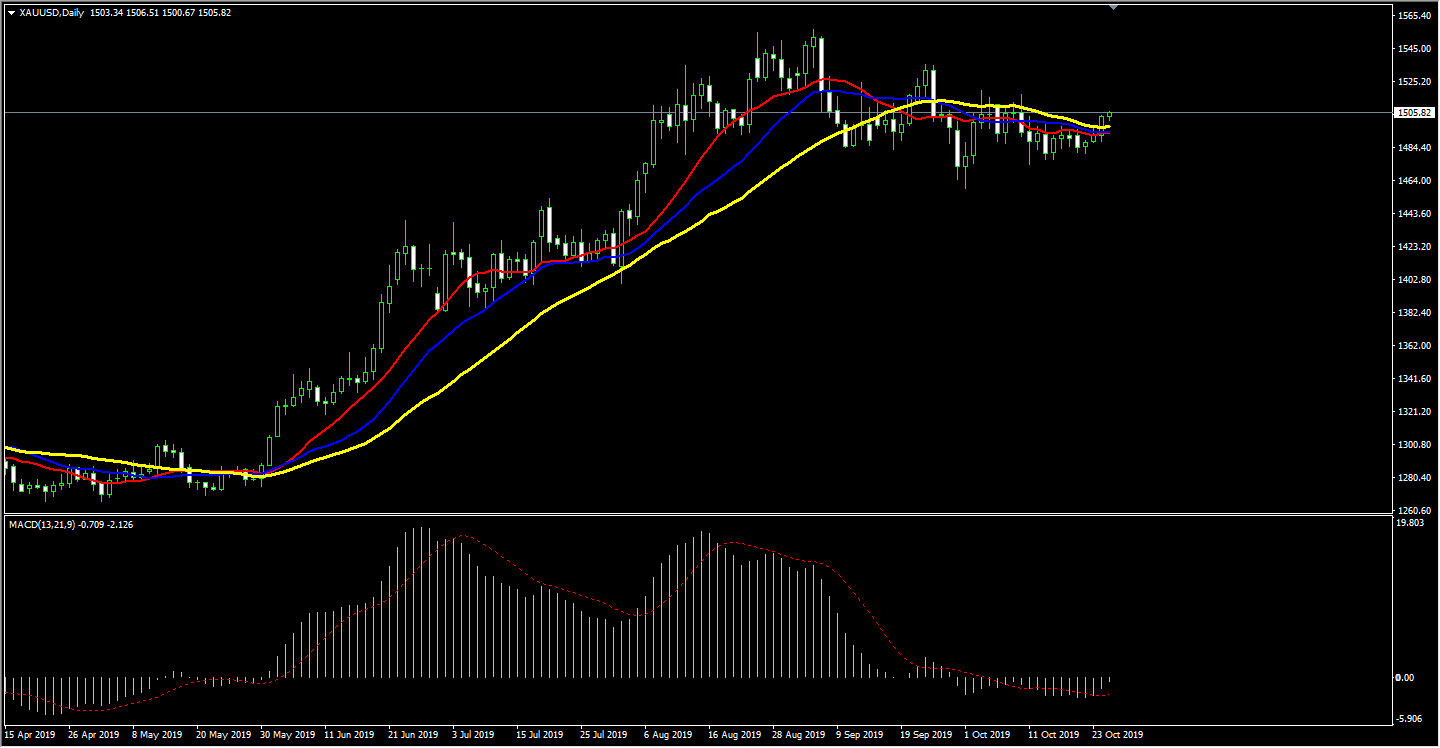Image resolution: width=1440 pixels, height=748 pixels.
Task: Click the 3 Jul 2019 date label
Action: pyautogui.click(x=473, y=734)
